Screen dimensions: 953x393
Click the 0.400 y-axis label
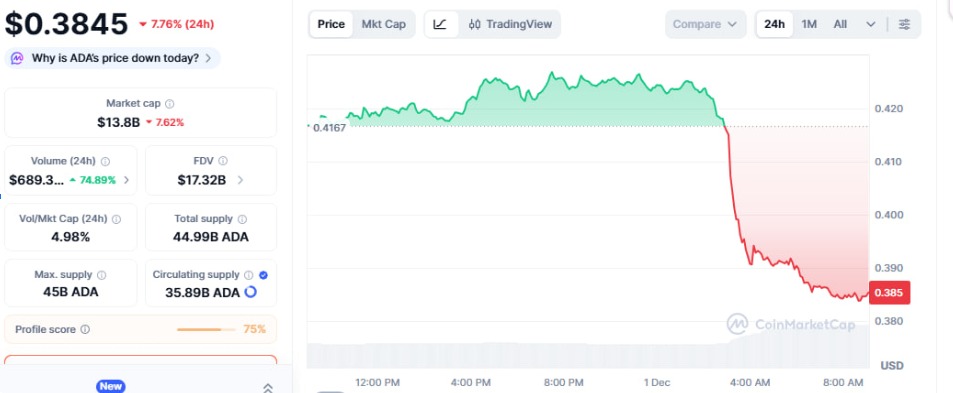coord(888,214)
